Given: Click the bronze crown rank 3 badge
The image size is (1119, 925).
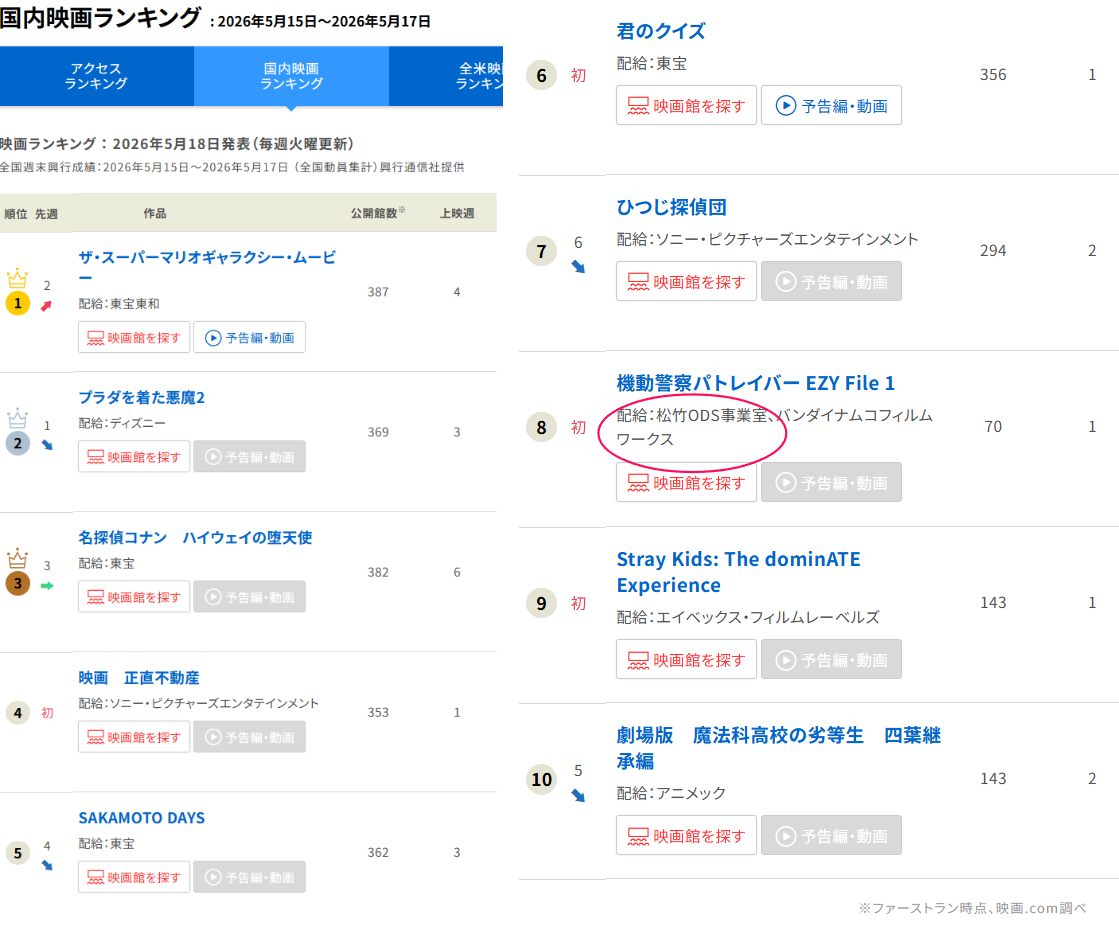Looking at the screenshot, I should [x=17, y=573].
